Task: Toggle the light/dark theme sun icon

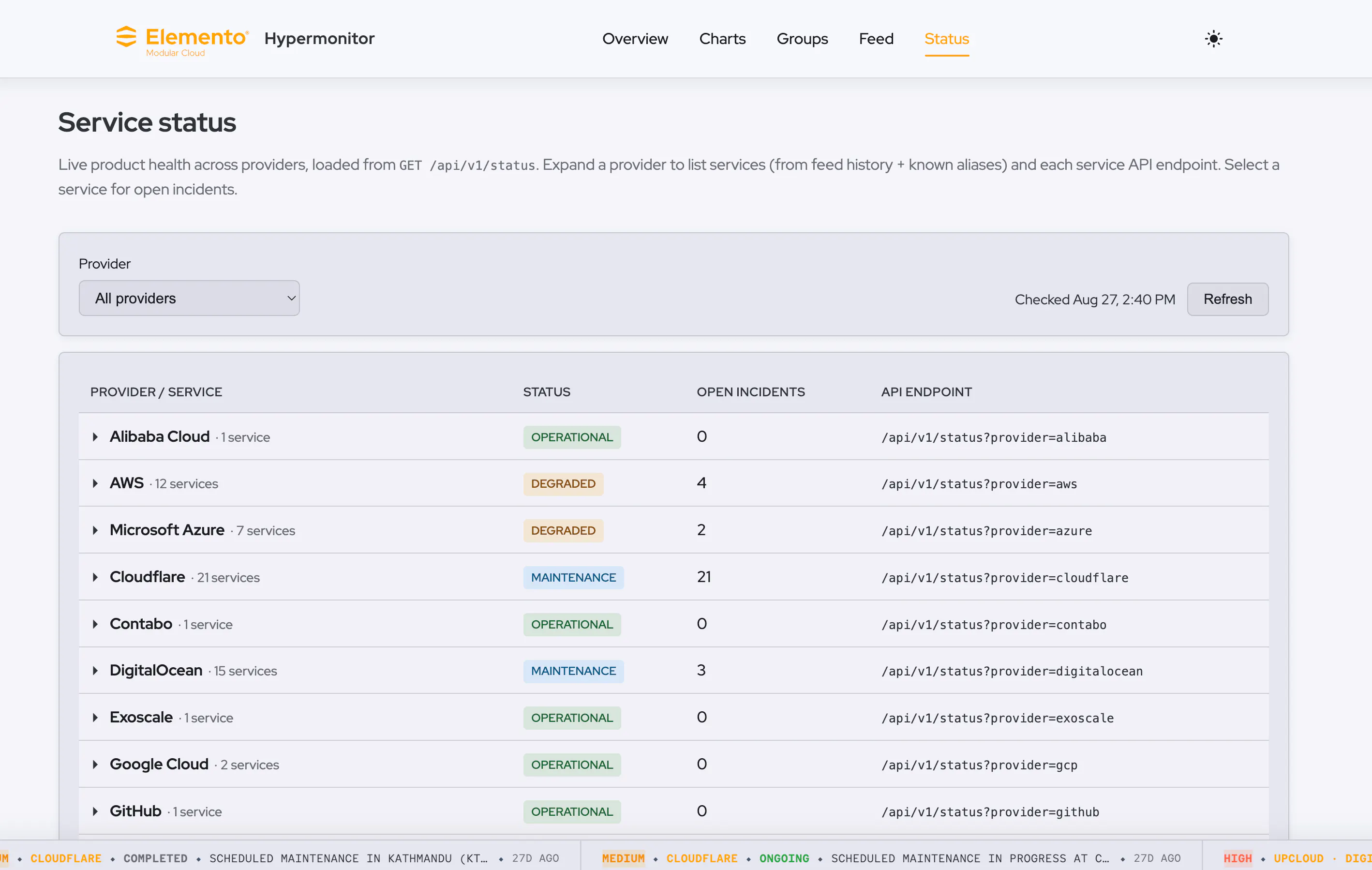Action: (1213, 39)
